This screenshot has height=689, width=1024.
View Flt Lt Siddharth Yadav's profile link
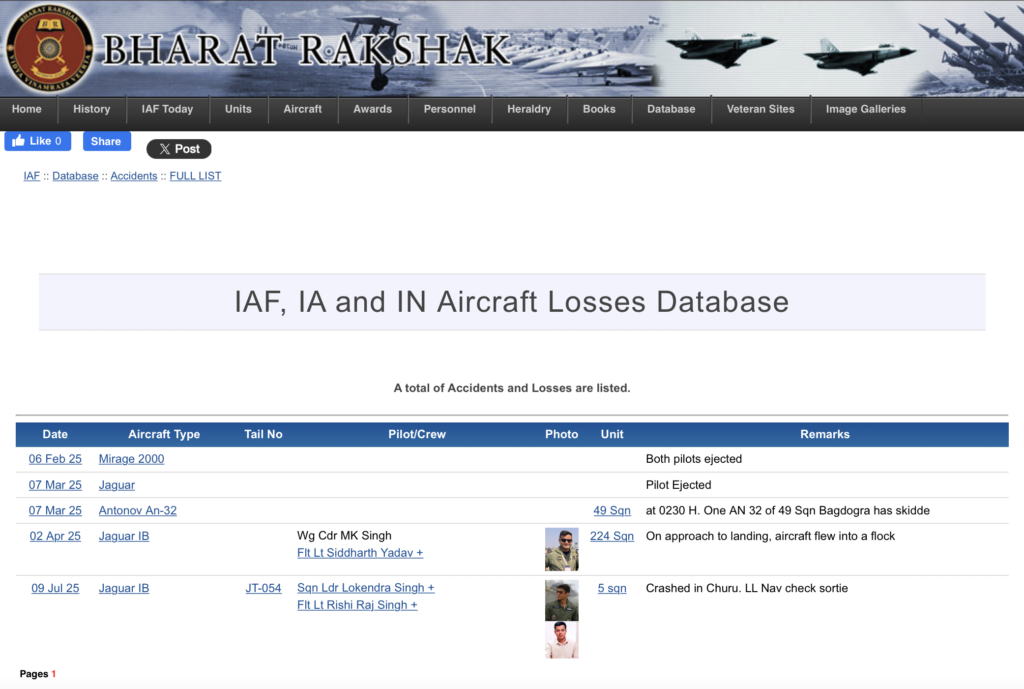360,553
